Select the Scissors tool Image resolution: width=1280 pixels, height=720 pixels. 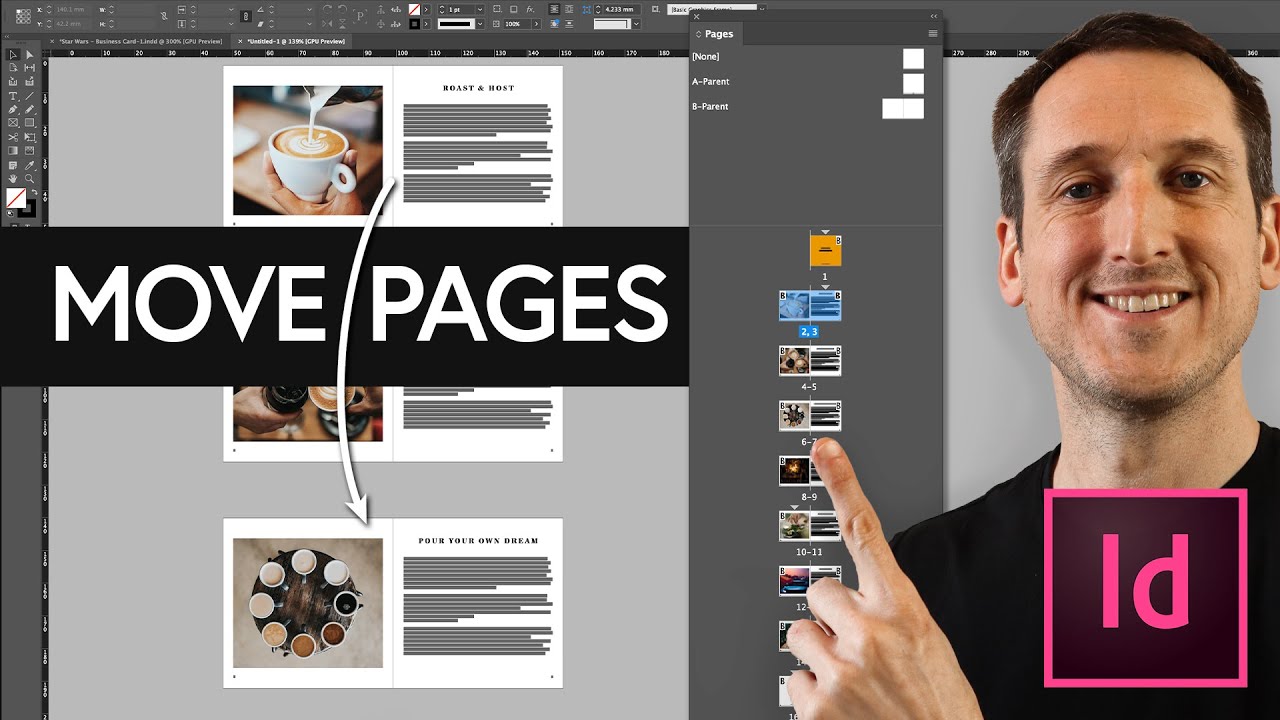(x=13, y=137)
